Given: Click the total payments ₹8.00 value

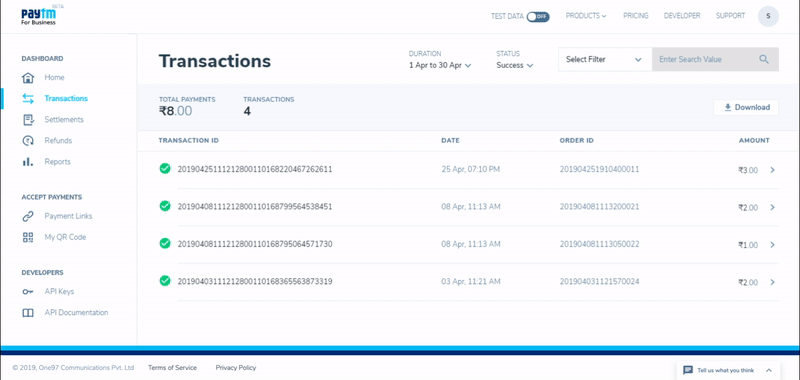Looking at the screenshot, I should (176, 111).
